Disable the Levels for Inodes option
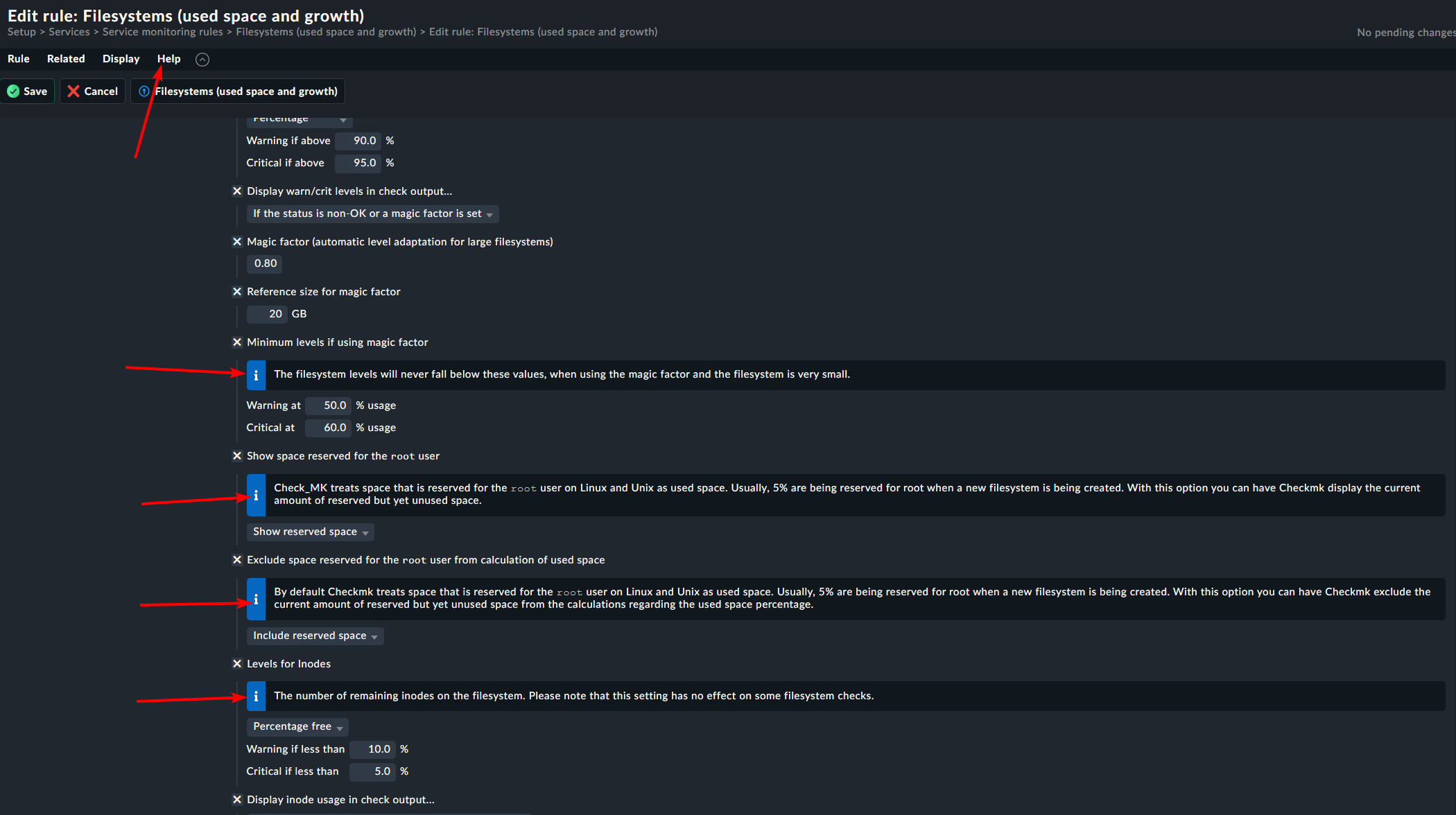 pos(237,664)
